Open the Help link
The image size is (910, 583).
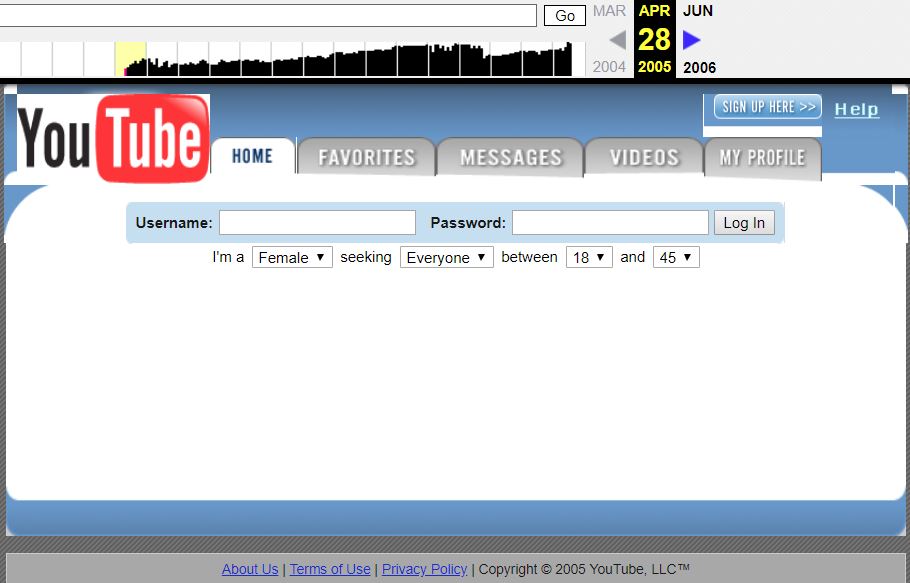857,109
